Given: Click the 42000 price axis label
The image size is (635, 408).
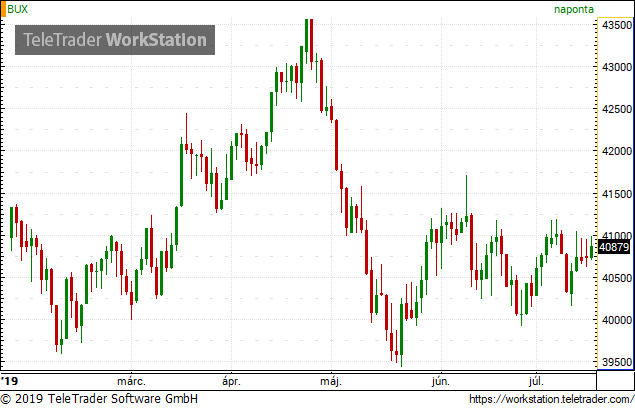Looking at the screenshot, I should (616, 151).
